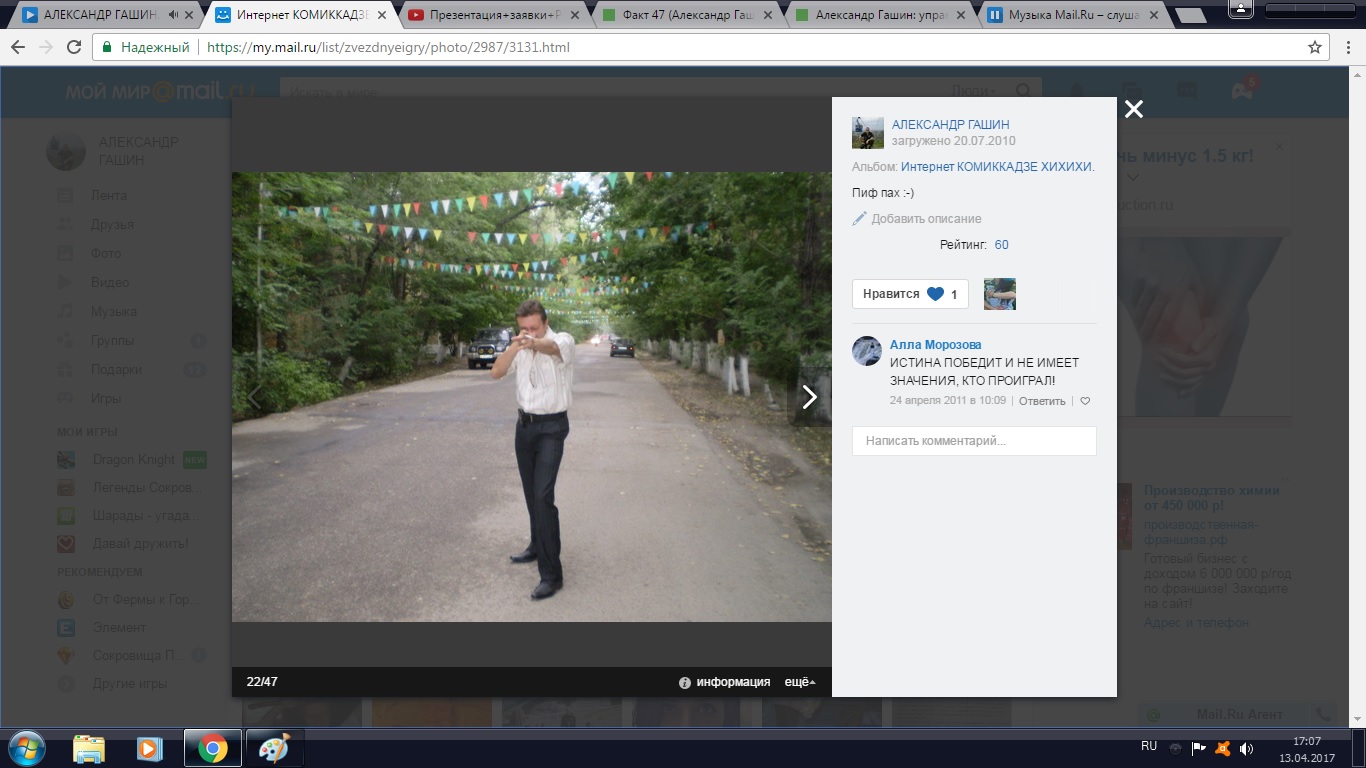Open Подарки in the left sidebar
The width and height of the screenshot is (1366, 768).
[x=116, y=369]
